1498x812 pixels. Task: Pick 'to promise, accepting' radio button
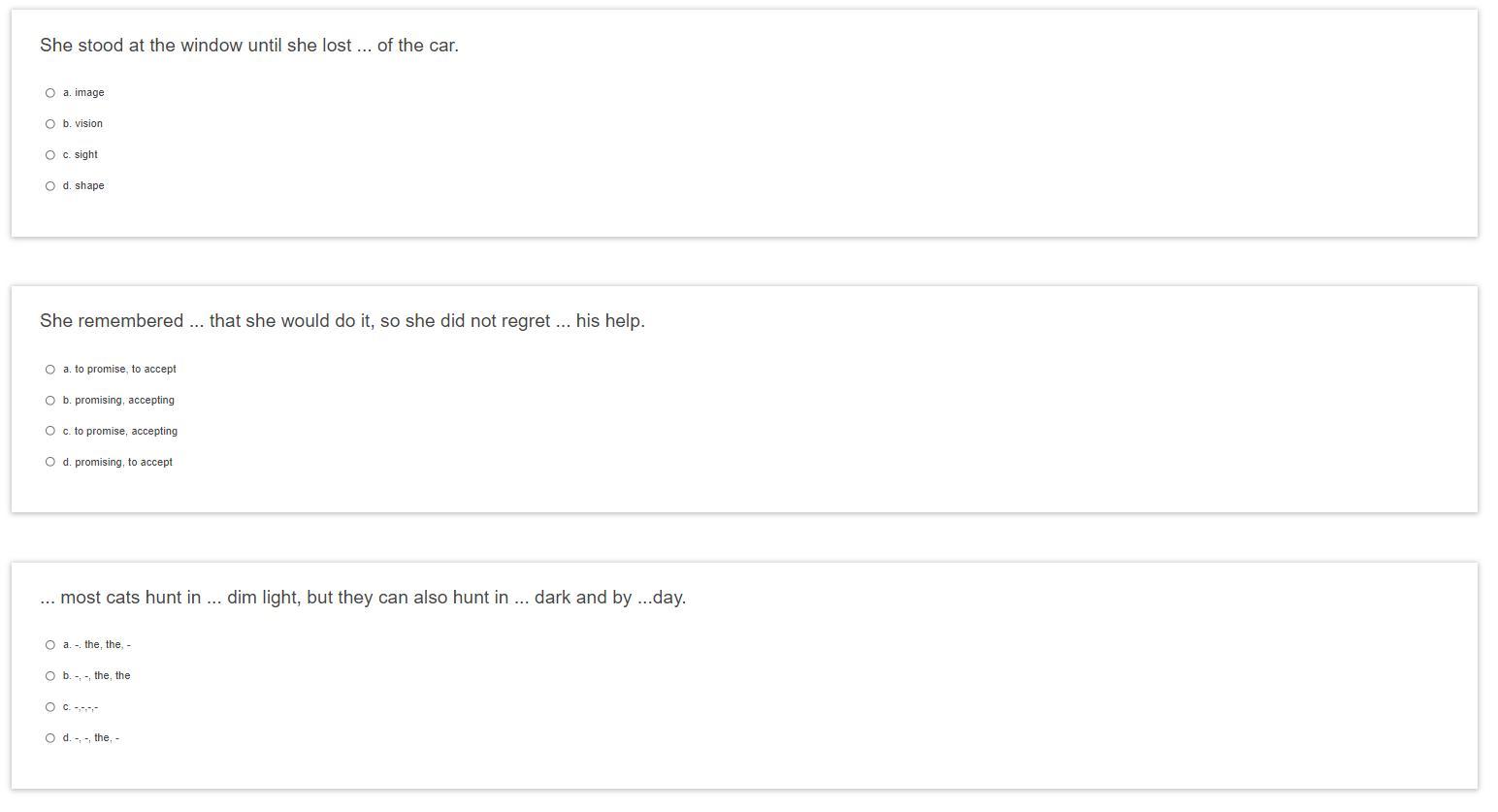[x=50, y=431]
